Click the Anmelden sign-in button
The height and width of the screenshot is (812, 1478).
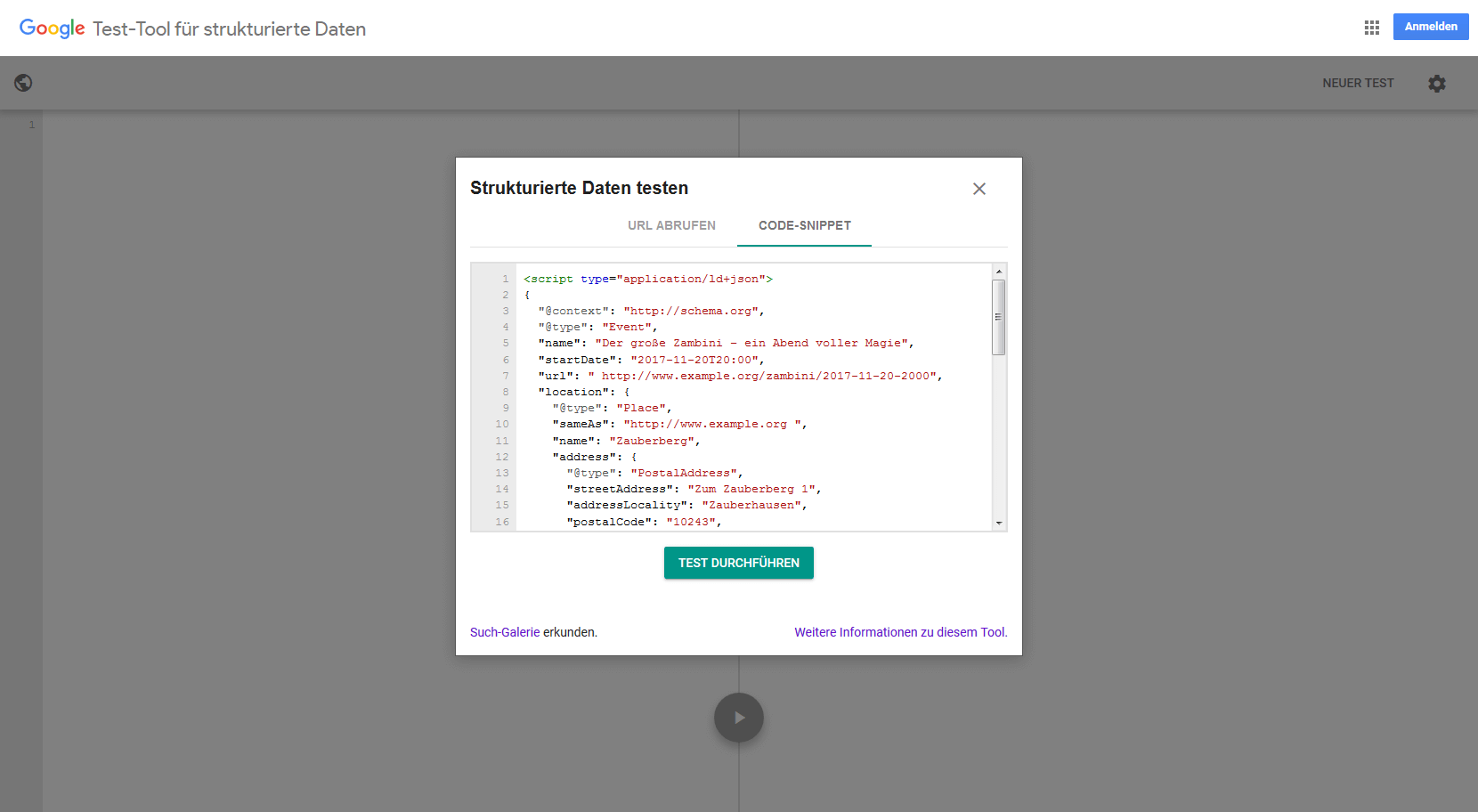[x=1431, y=27]
